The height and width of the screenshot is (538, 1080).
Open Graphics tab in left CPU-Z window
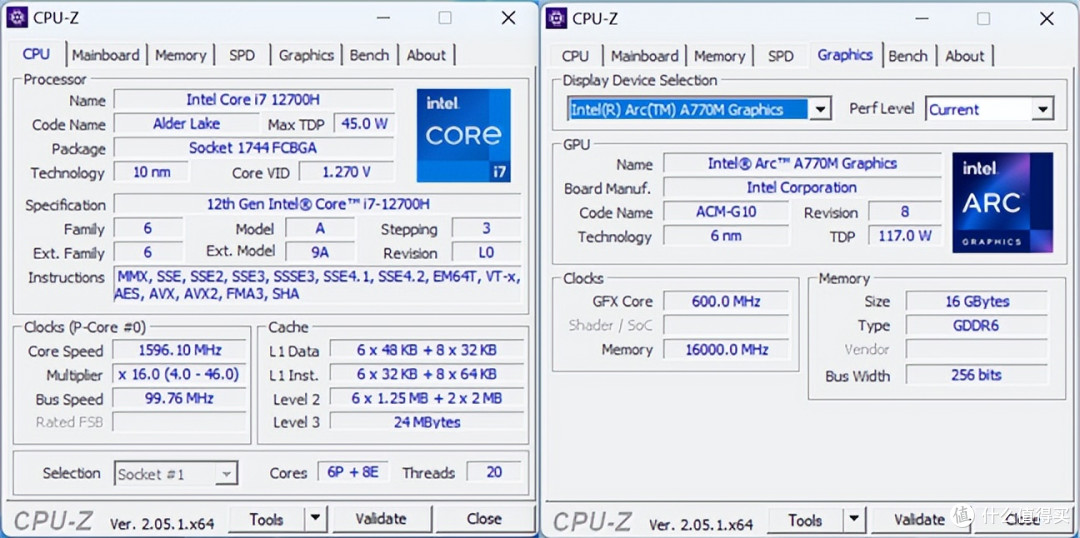tap(306, 55)
